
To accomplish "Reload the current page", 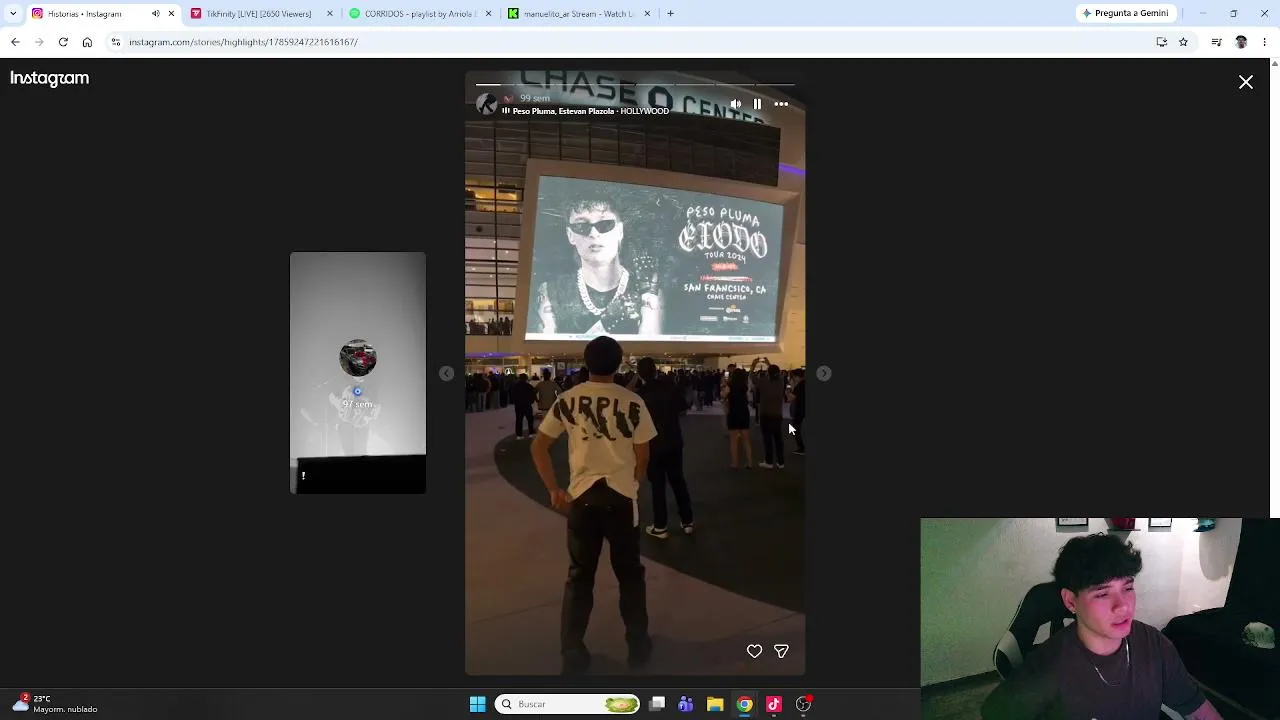I will (x=63, y=42).
